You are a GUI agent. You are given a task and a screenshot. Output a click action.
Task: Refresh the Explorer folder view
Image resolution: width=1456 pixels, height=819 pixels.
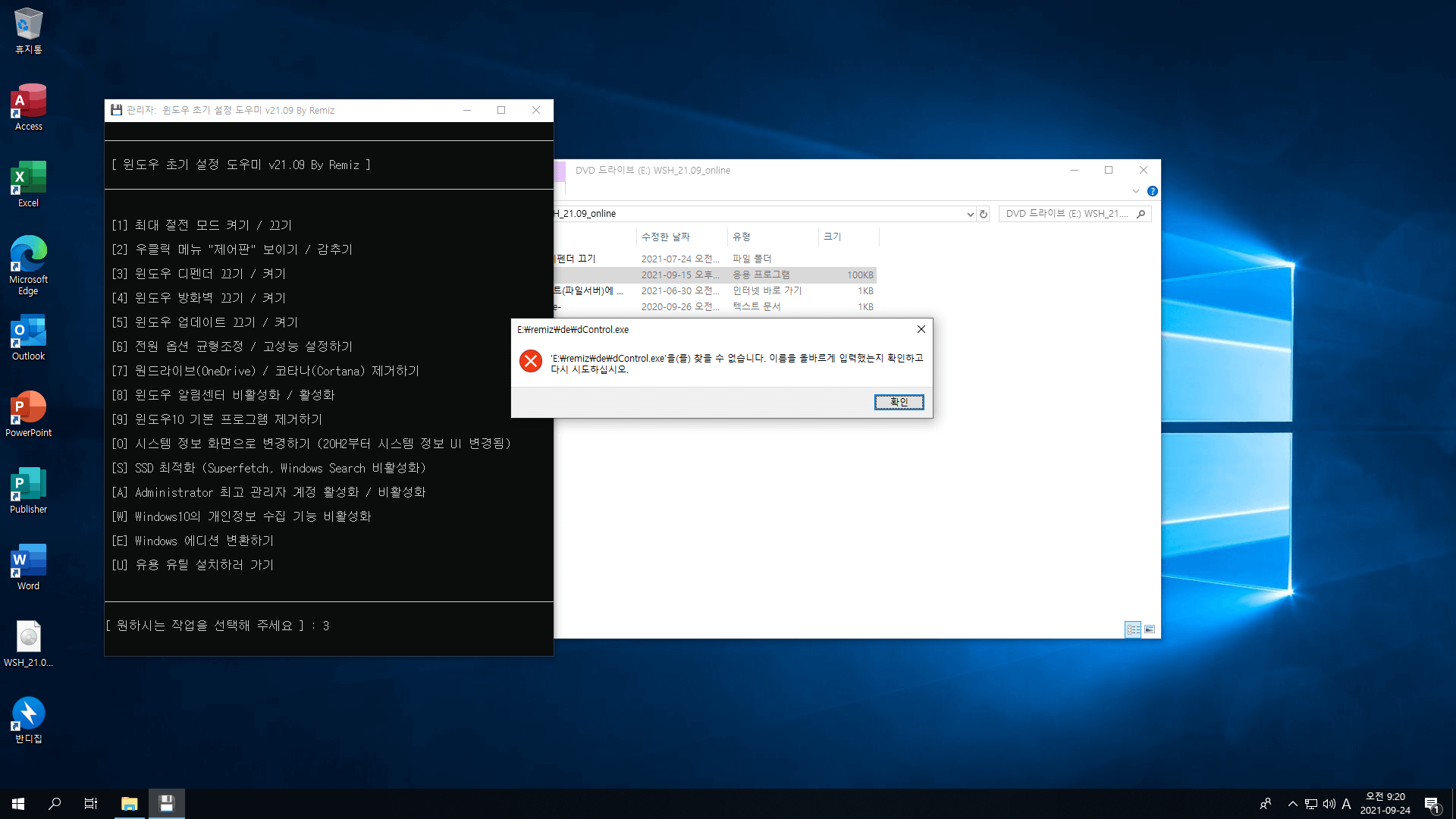(x=984, y=214)
